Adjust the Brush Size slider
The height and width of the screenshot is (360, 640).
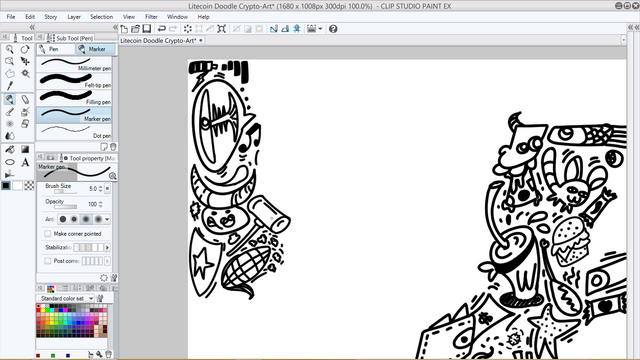tap(65, 191)
